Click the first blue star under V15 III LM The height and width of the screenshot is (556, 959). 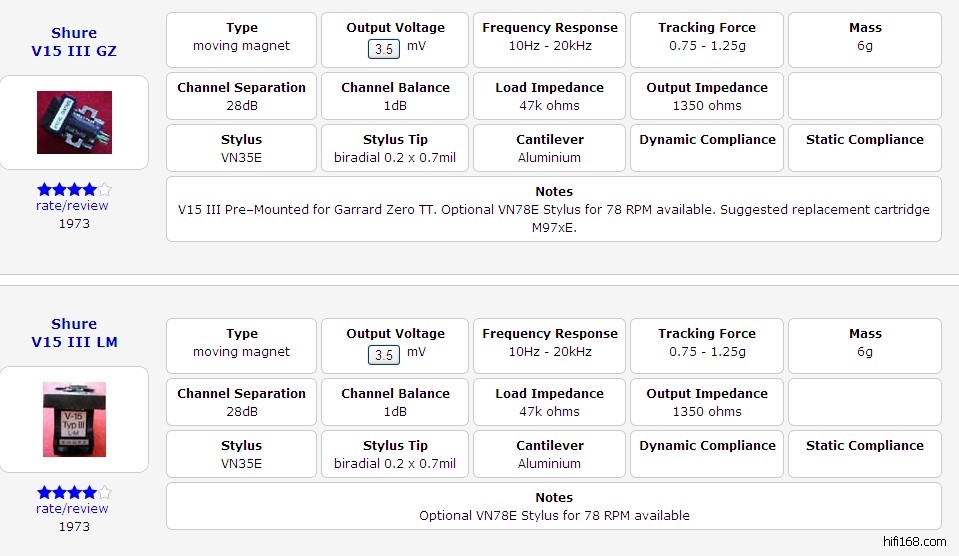coord(44,492)
